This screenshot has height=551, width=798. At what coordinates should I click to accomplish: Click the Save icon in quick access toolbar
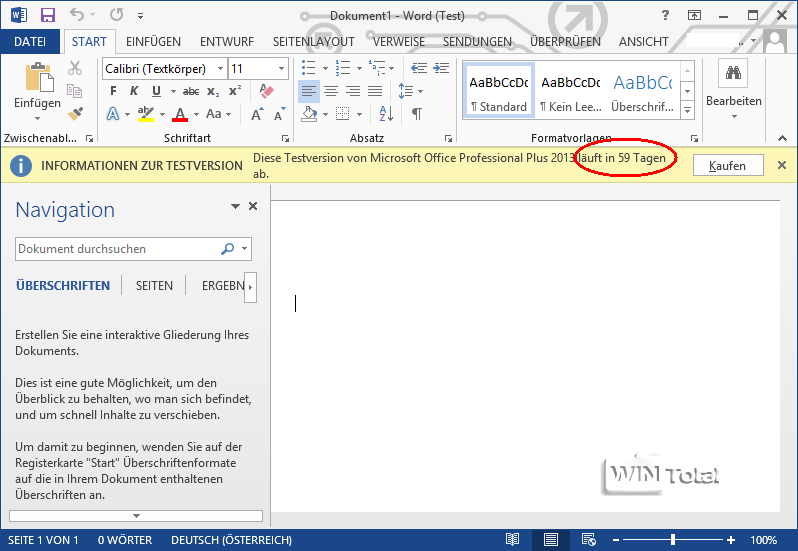coord(48,15)
